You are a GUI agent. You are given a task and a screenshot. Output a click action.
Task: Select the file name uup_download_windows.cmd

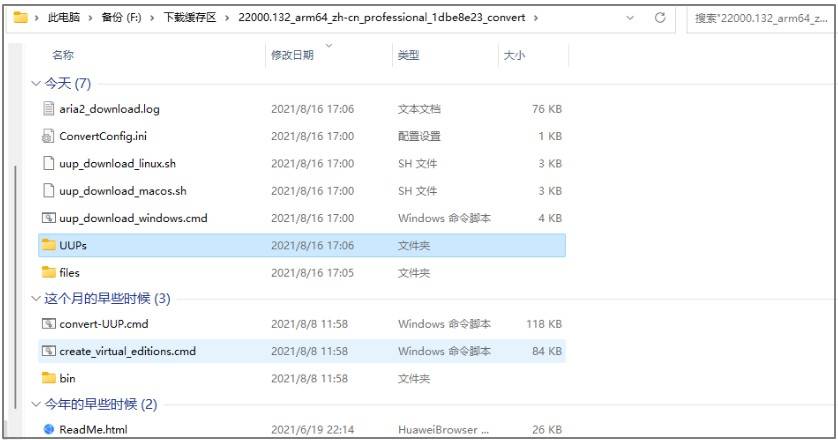tap(133, 218)
